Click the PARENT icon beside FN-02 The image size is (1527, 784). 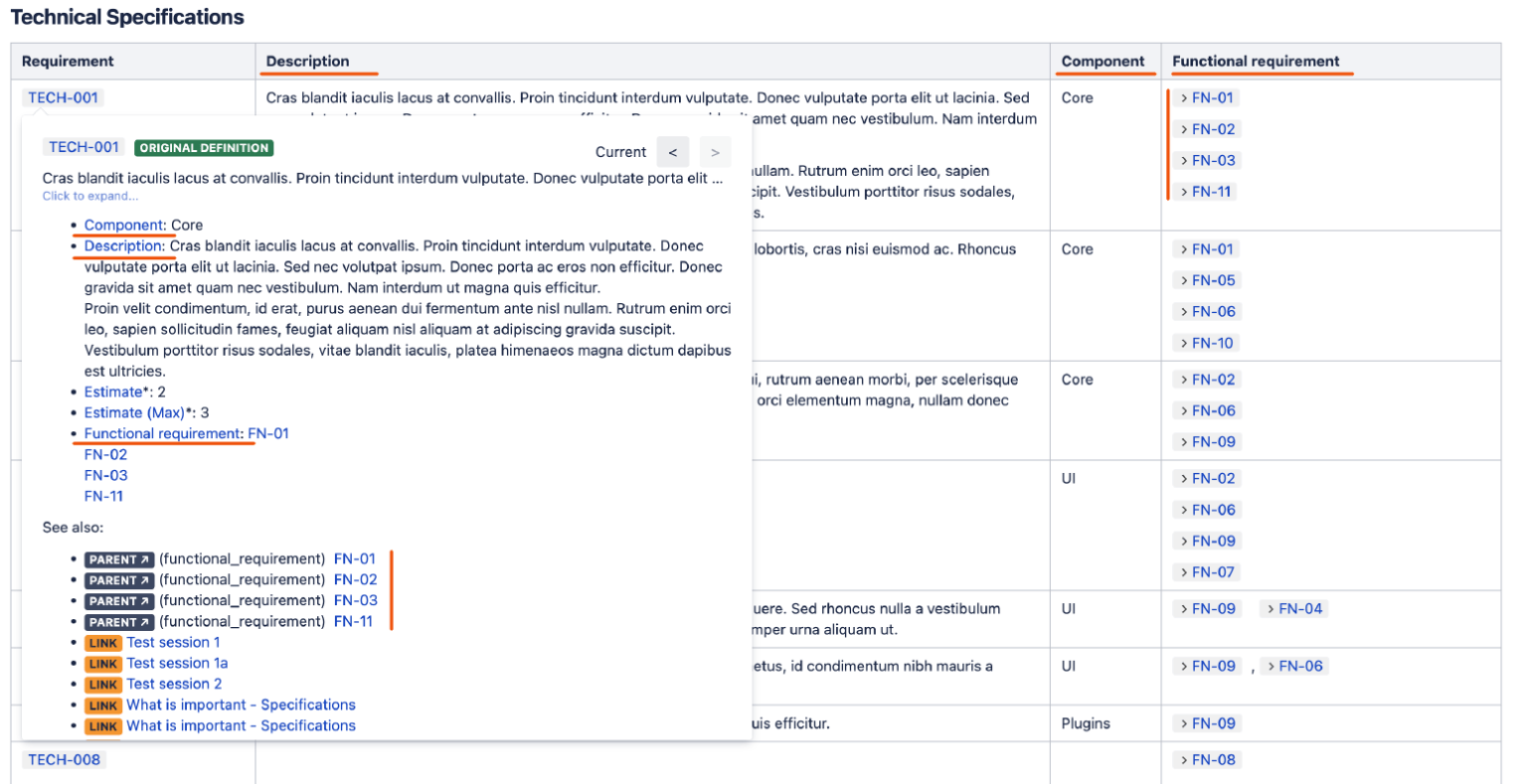tap(118, 580)
